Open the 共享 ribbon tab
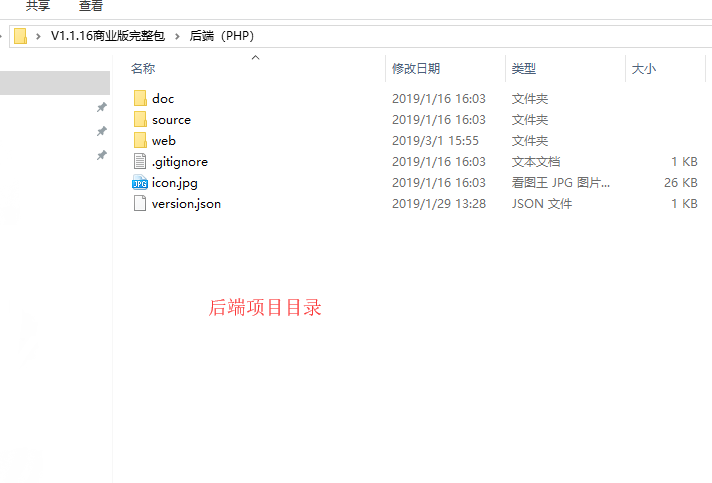The width and height of the screenshot is (712, 483). pos(38,6)
